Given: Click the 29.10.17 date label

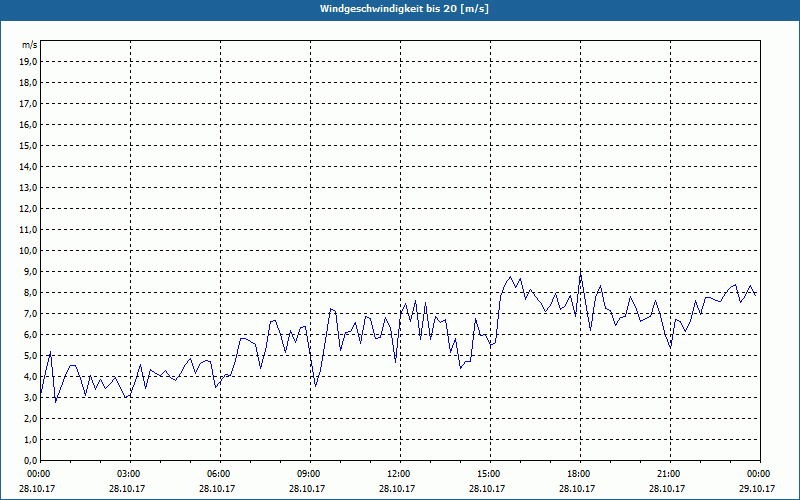Looking at the screenshot, I should 757,488.
